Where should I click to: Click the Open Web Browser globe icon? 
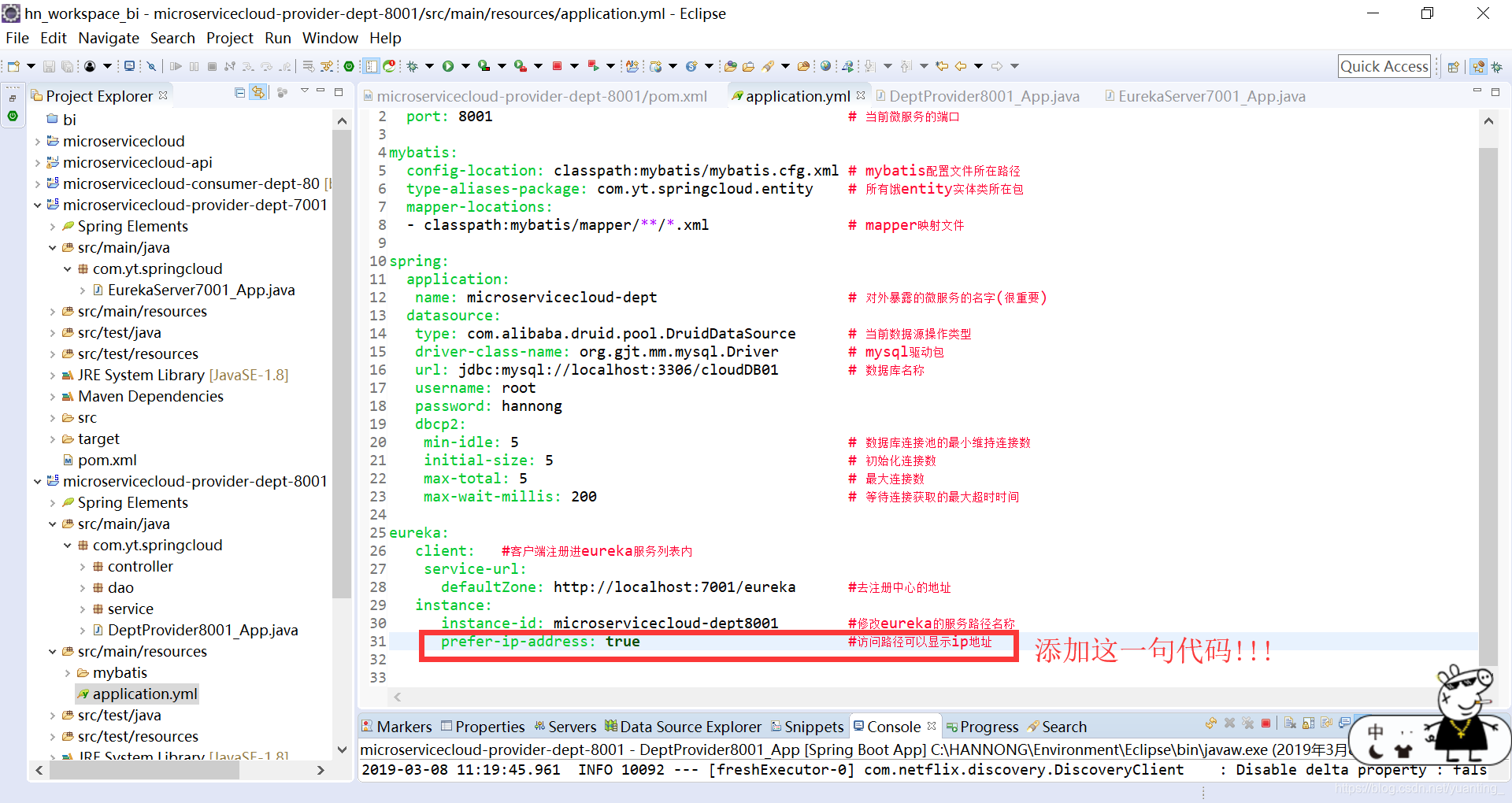click(825, 66)
